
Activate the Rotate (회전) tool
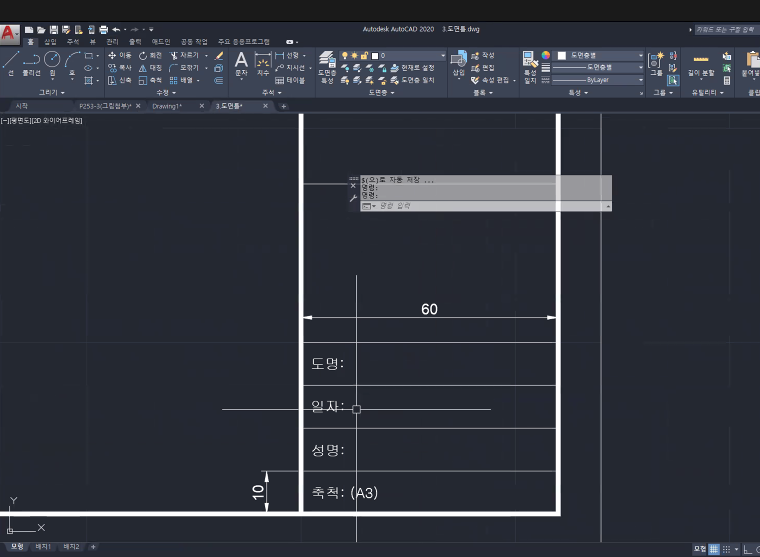coord(150,55)
